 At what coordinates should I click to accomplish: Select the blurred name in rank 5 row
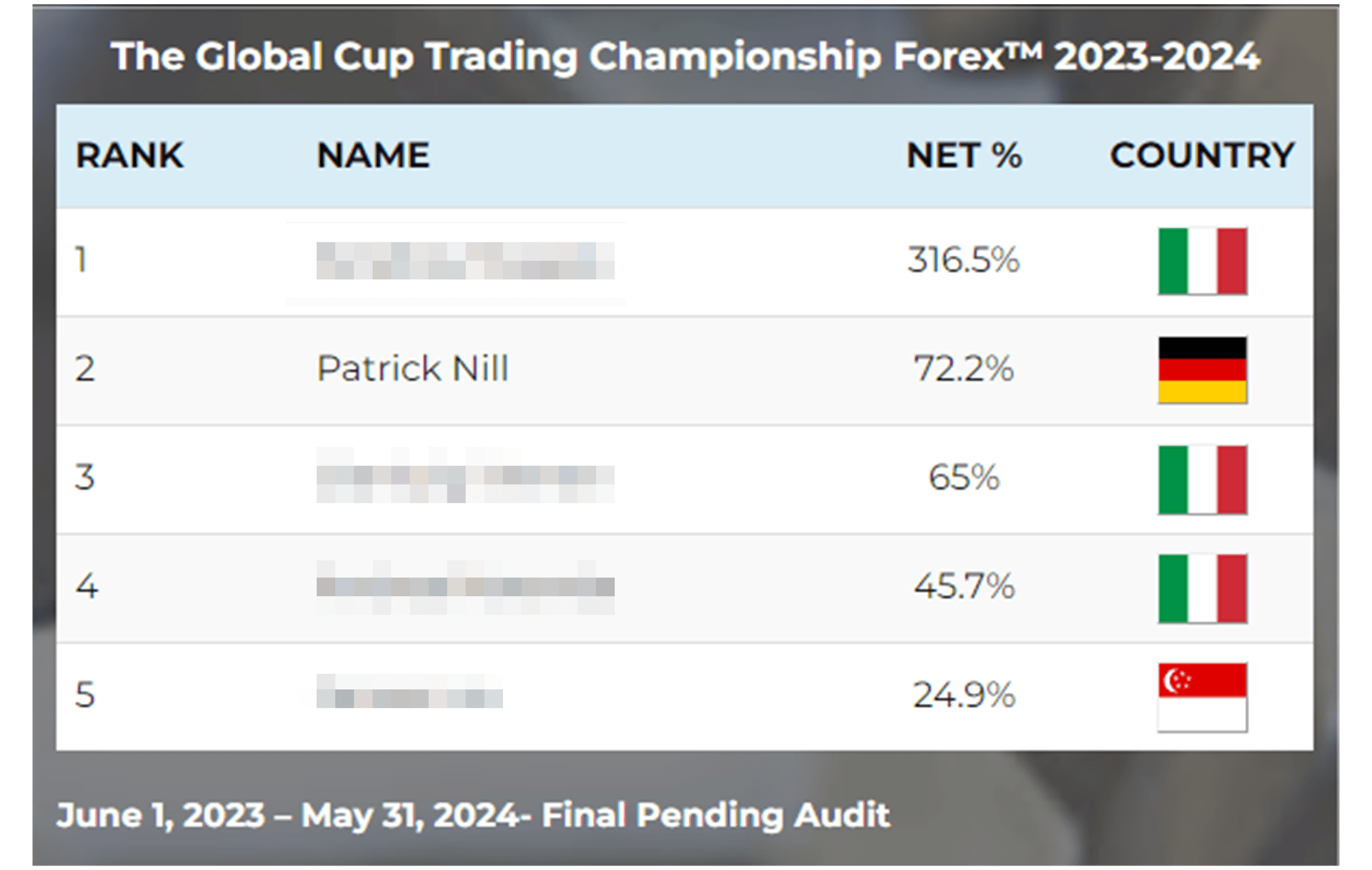coord(409,693)
